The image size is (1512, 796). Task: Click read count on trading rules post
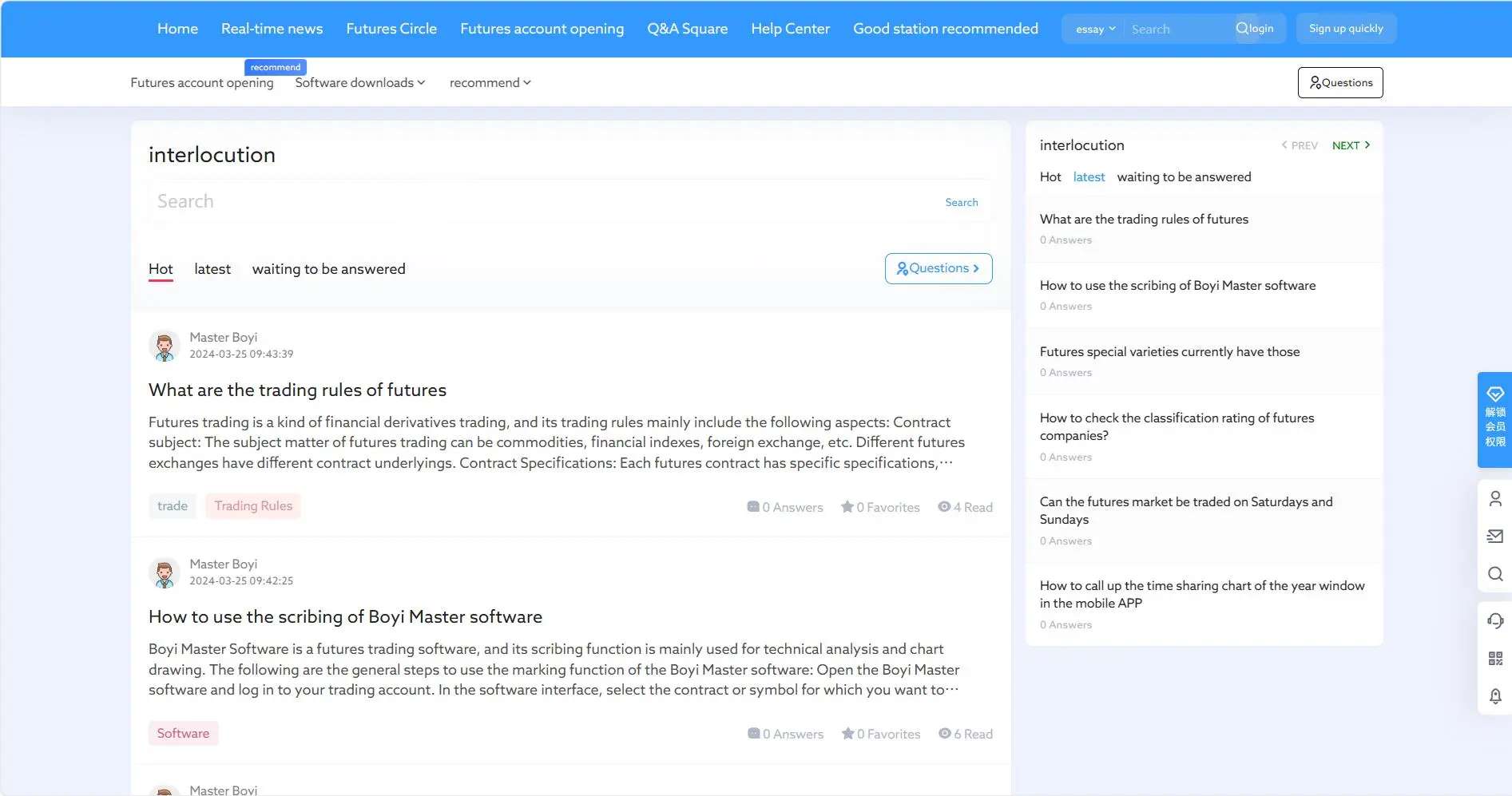[x=965, y=507]
